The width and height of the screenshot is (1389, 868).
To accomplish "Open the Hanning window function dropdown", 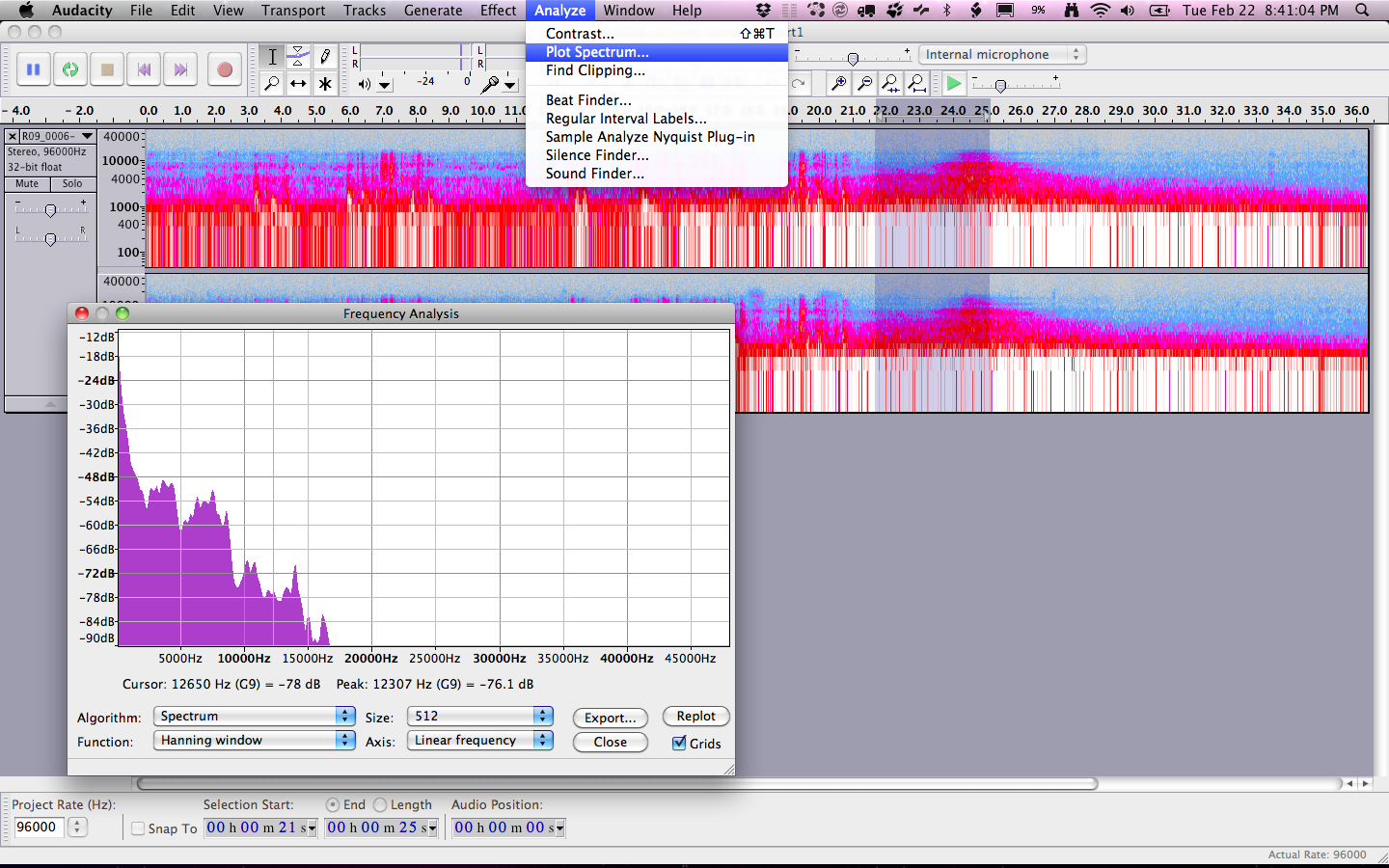I will [x=255, y=740].
